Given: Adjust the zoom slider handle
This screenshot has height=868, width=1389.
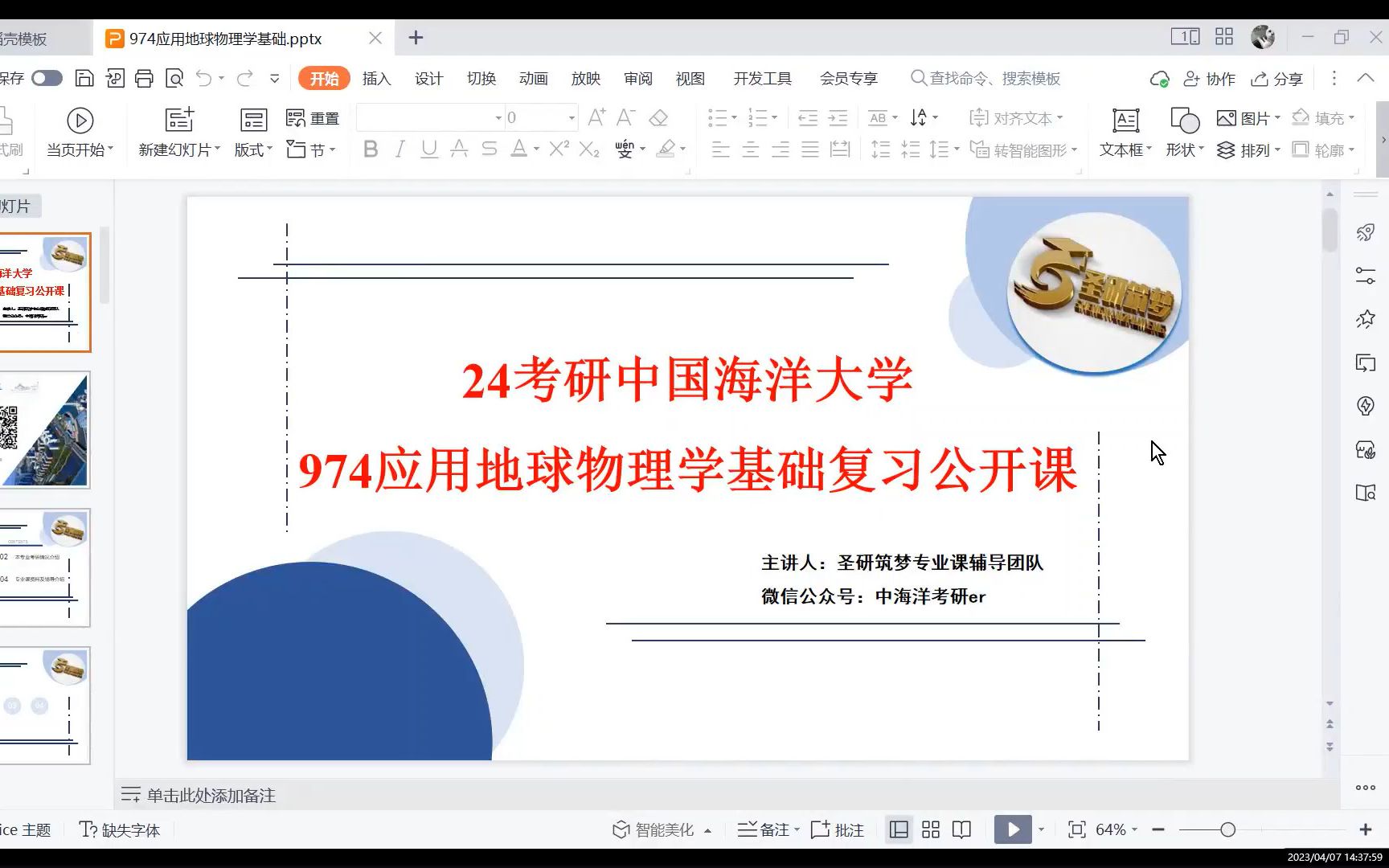Looking at the screenshot, I should [1227, 829].
